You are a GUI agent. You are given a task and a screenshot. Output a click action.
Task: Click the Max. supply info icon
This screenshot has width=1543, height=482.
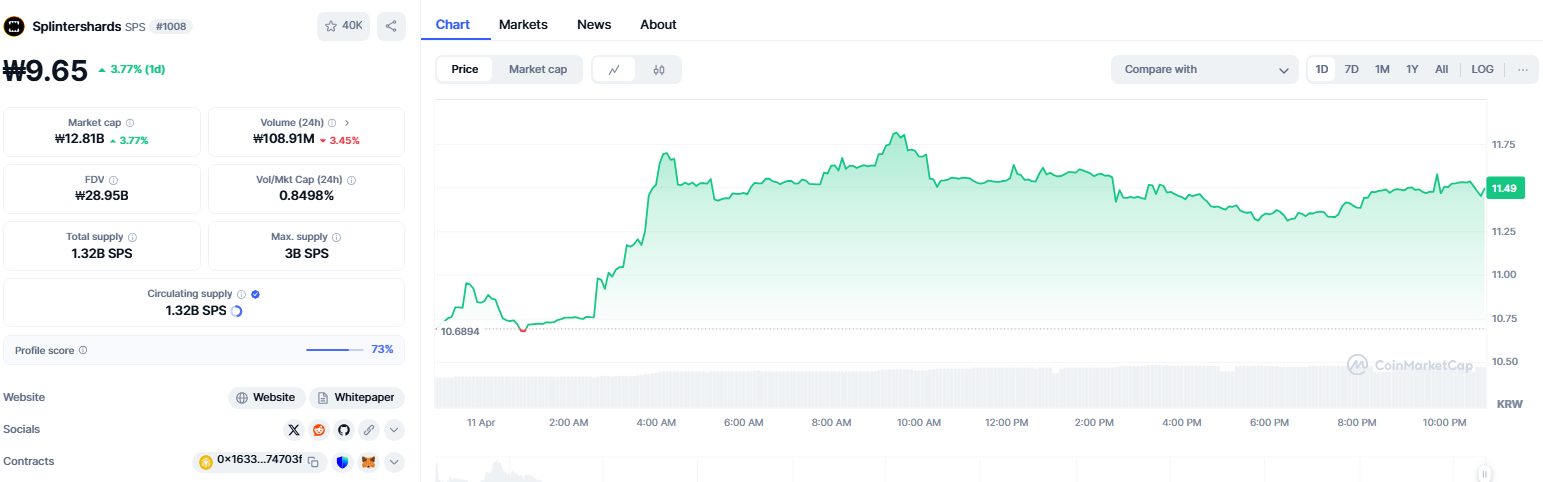point(336,237)
